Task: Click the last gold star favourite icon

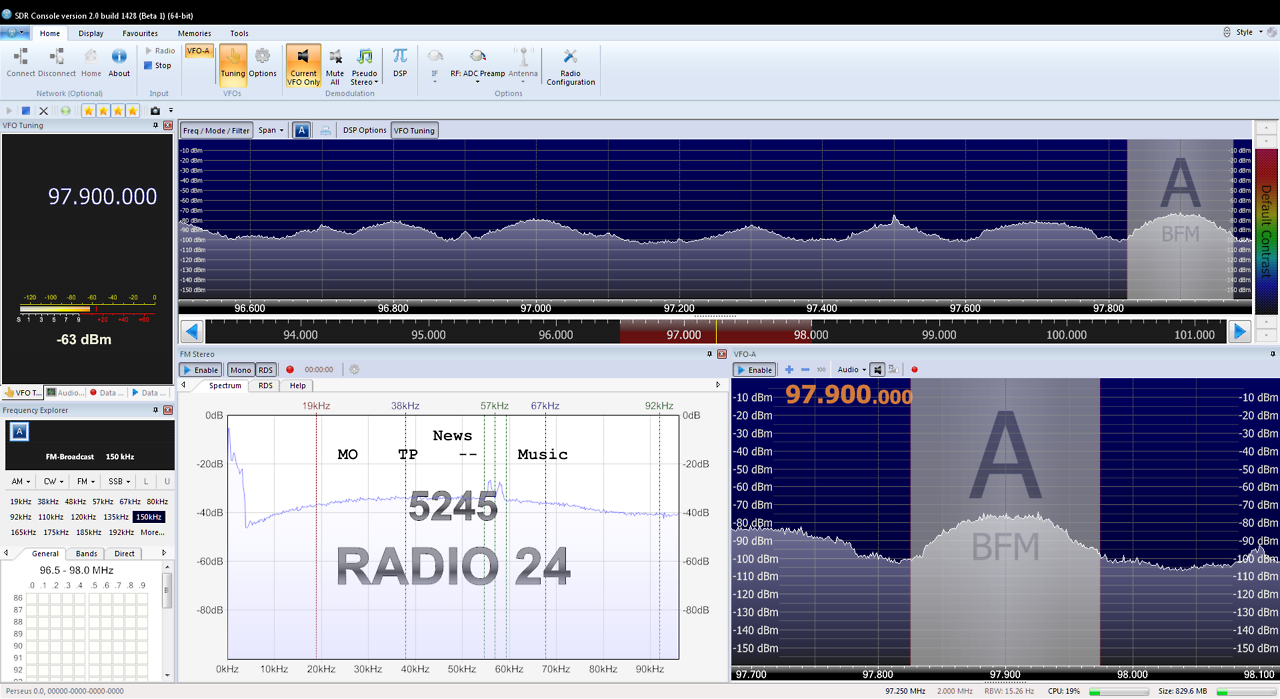Action: pyautogui.click(x=132, y=111)
